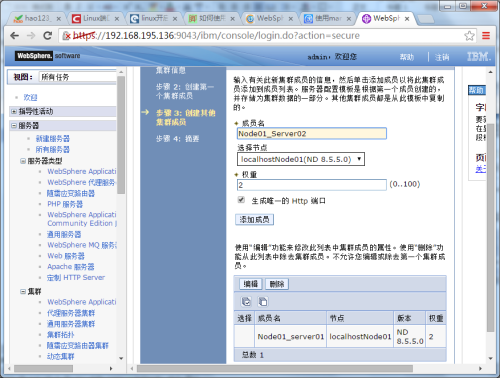Click the IBM logo

point(479,57)
